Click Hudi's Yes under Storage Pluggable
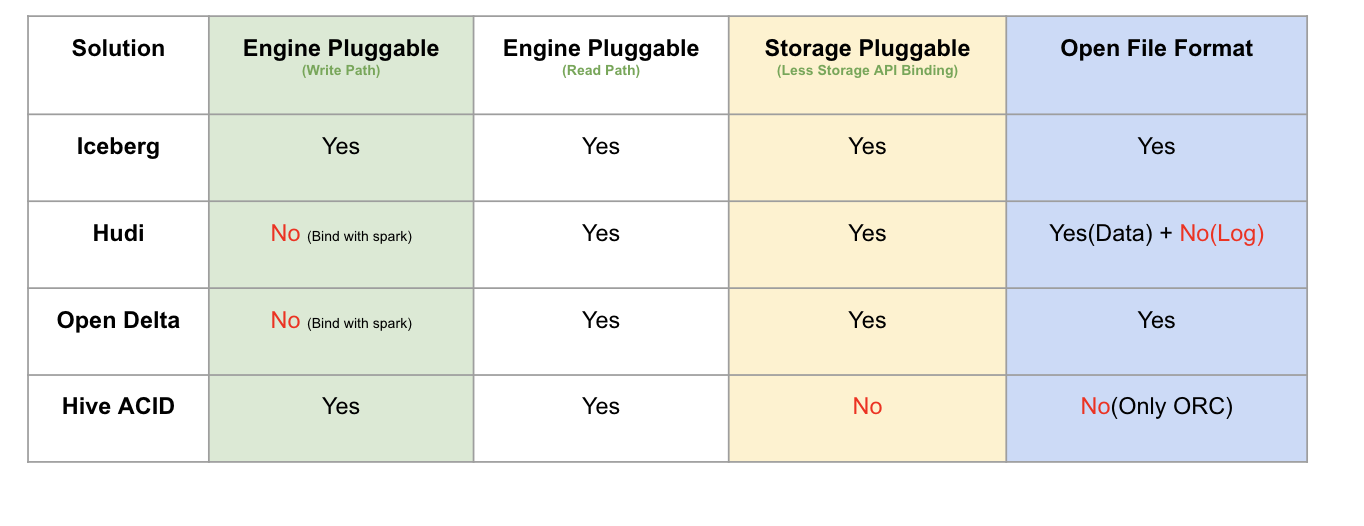The width and height of the screenshot is (1364, 526). [867, 233]
